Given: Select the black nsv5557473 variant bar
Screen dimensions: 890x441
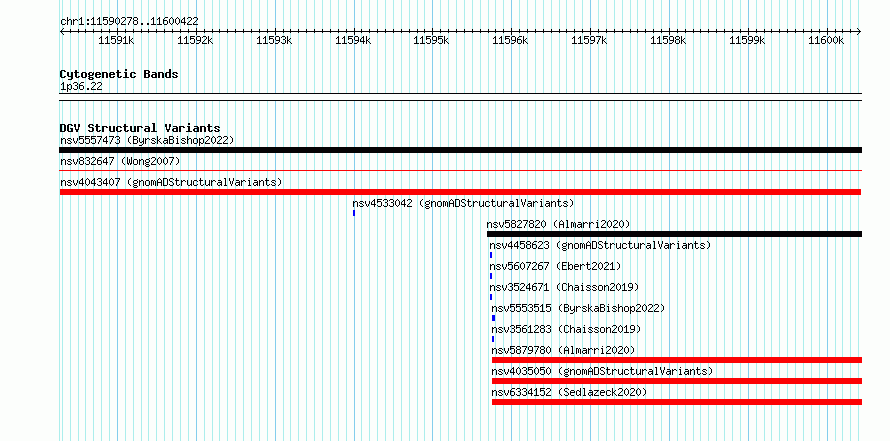Looking at the screenshot, I should [x=461, y=150].
